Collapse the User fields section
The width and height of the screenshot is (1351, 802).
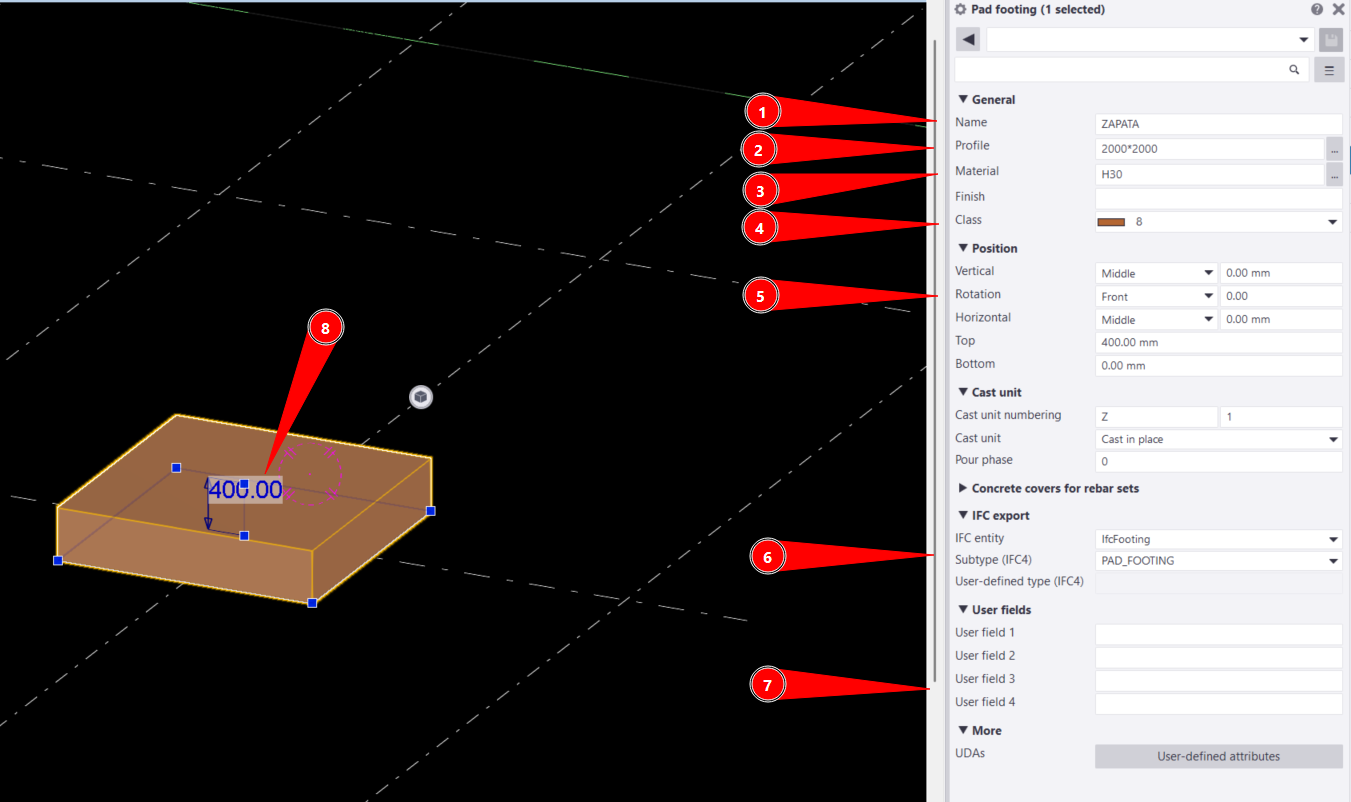963,610
